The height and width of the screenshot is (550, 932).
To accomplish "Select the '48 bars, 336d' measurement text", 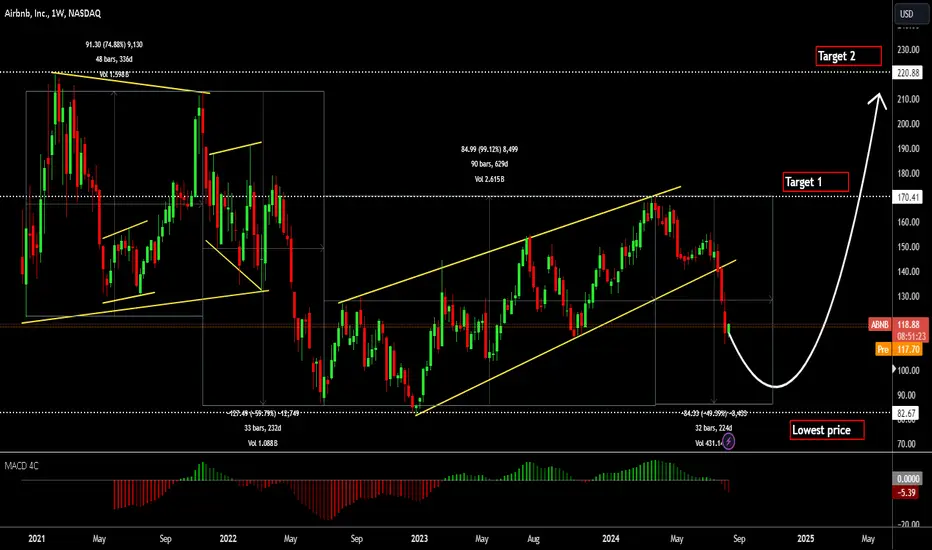I will point(114,59).
